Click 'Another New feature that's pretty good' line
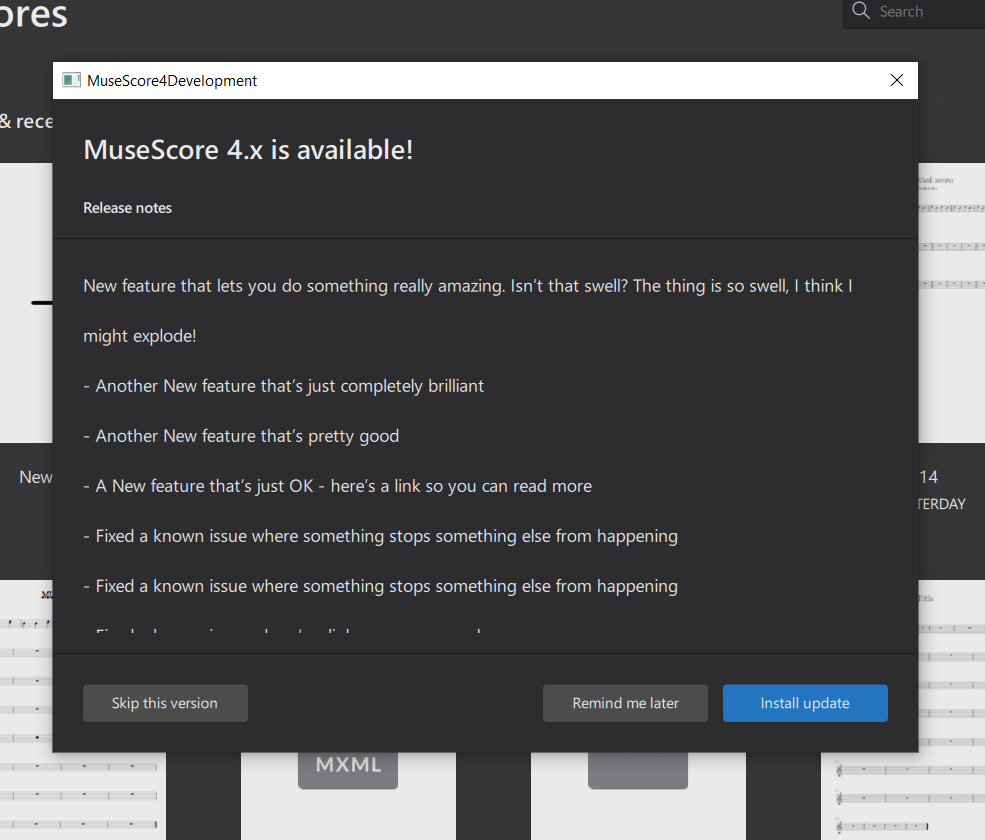985x840 pixels. tap(241, 437)
